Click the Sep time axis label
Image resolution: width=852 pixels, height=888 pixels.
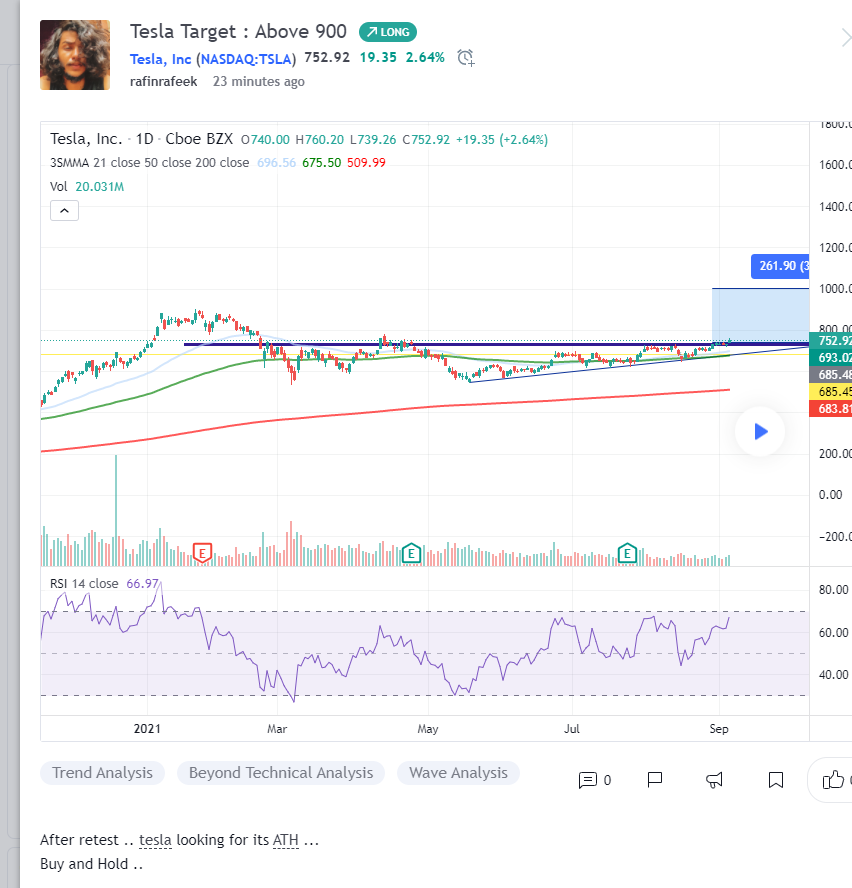[719, 729]
